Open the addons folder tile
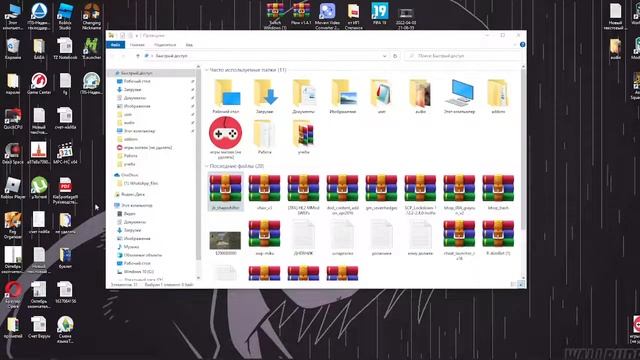 point(498,96)
